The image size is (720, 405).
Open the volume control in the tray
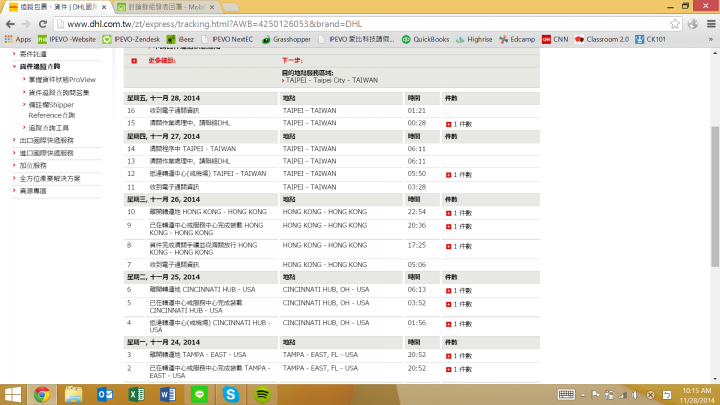(x=636, y=395)
